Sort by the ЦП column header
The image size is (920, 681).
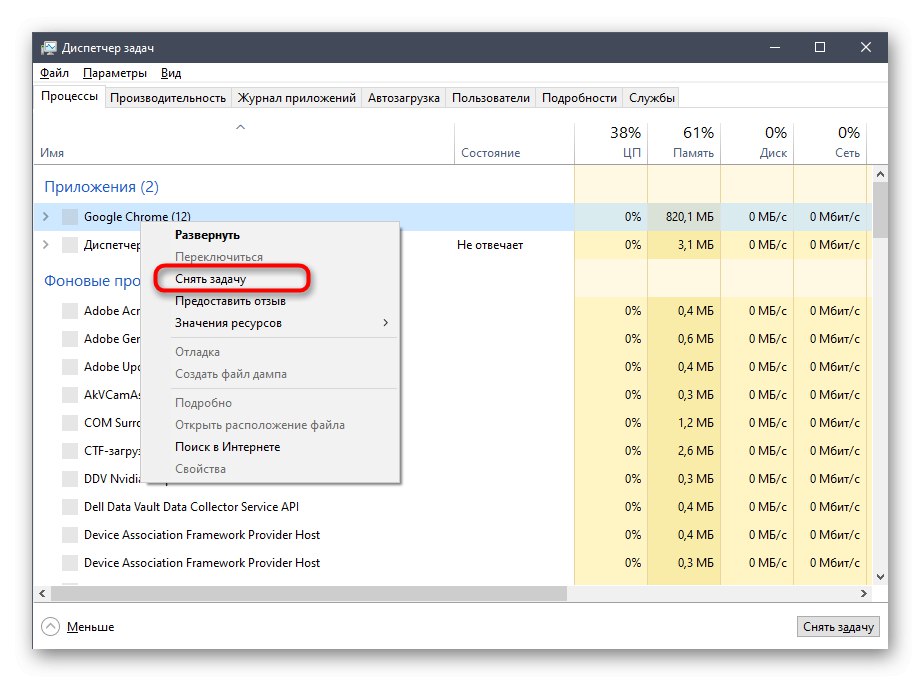click(610, 143)
